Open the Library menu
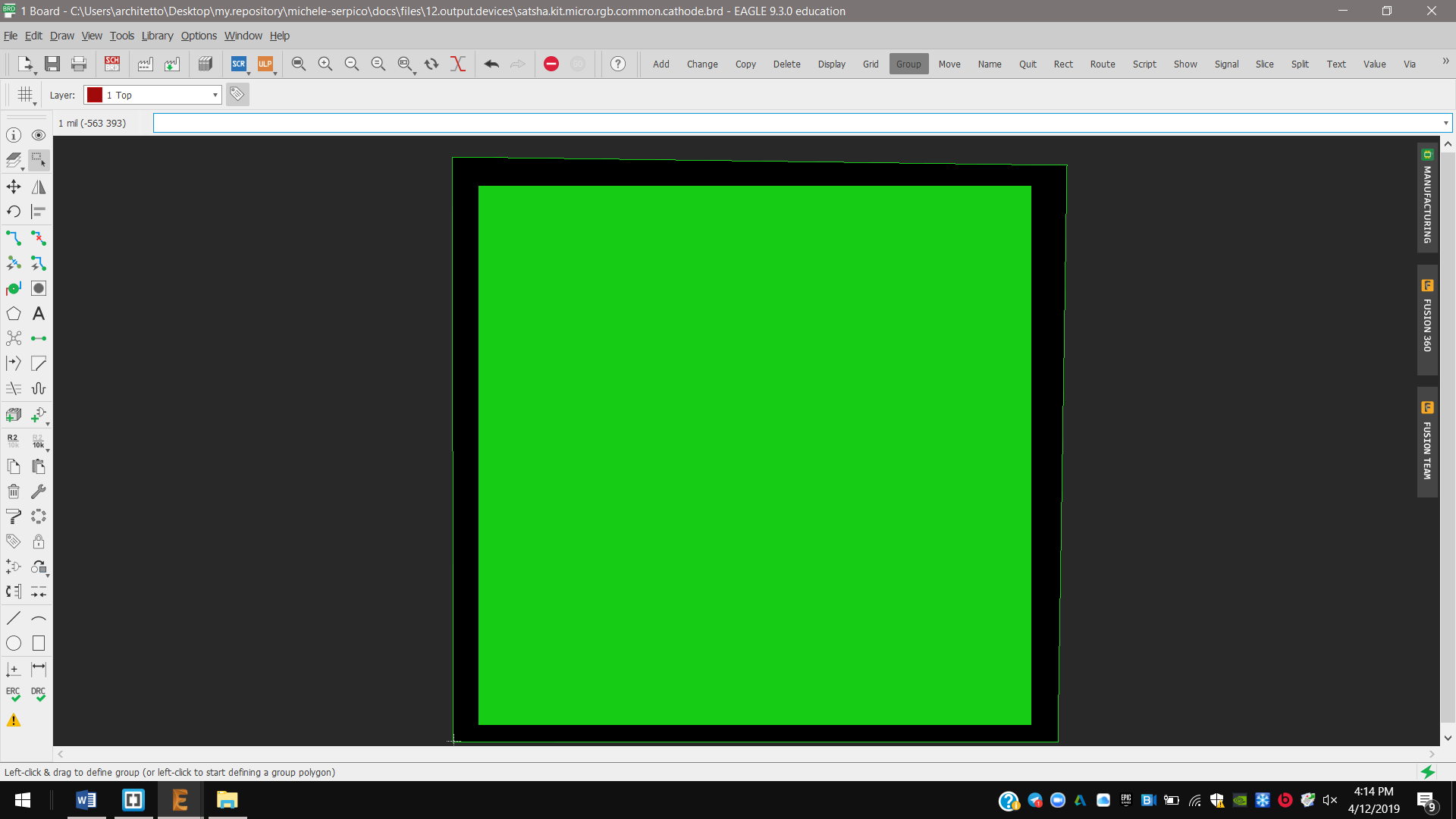Image resolution: width=1456 pixels, height=819 pixels. 157,36
